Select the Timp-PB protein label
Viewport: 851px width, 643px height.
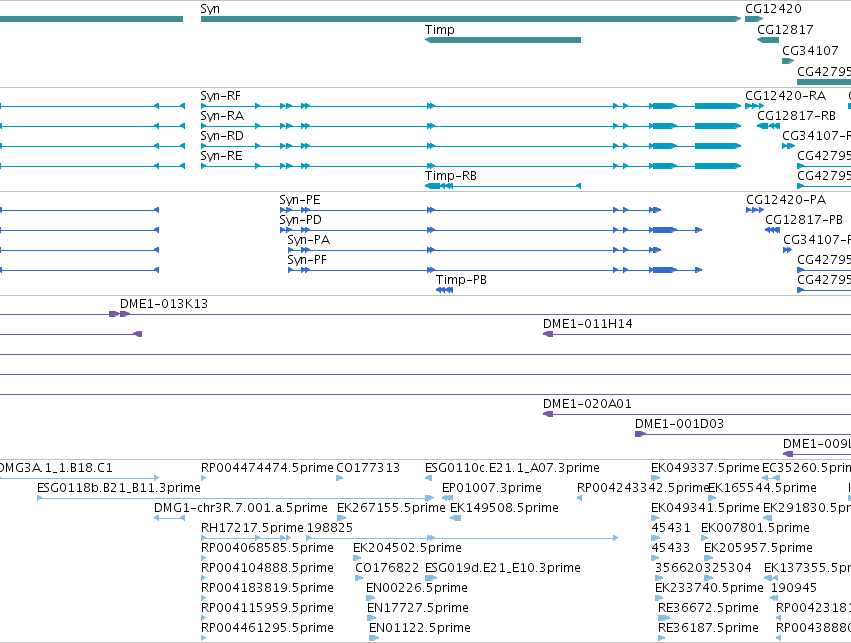(461, 280)
